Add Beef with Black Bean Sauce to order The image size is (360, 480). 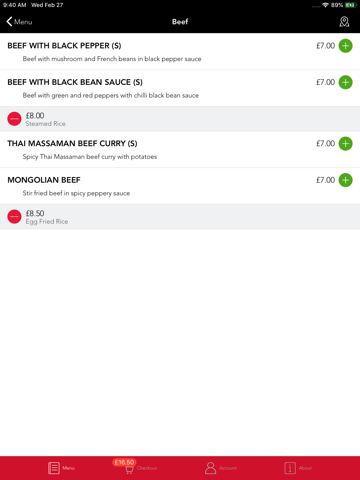pyautogui.click(x=345, y=82)
